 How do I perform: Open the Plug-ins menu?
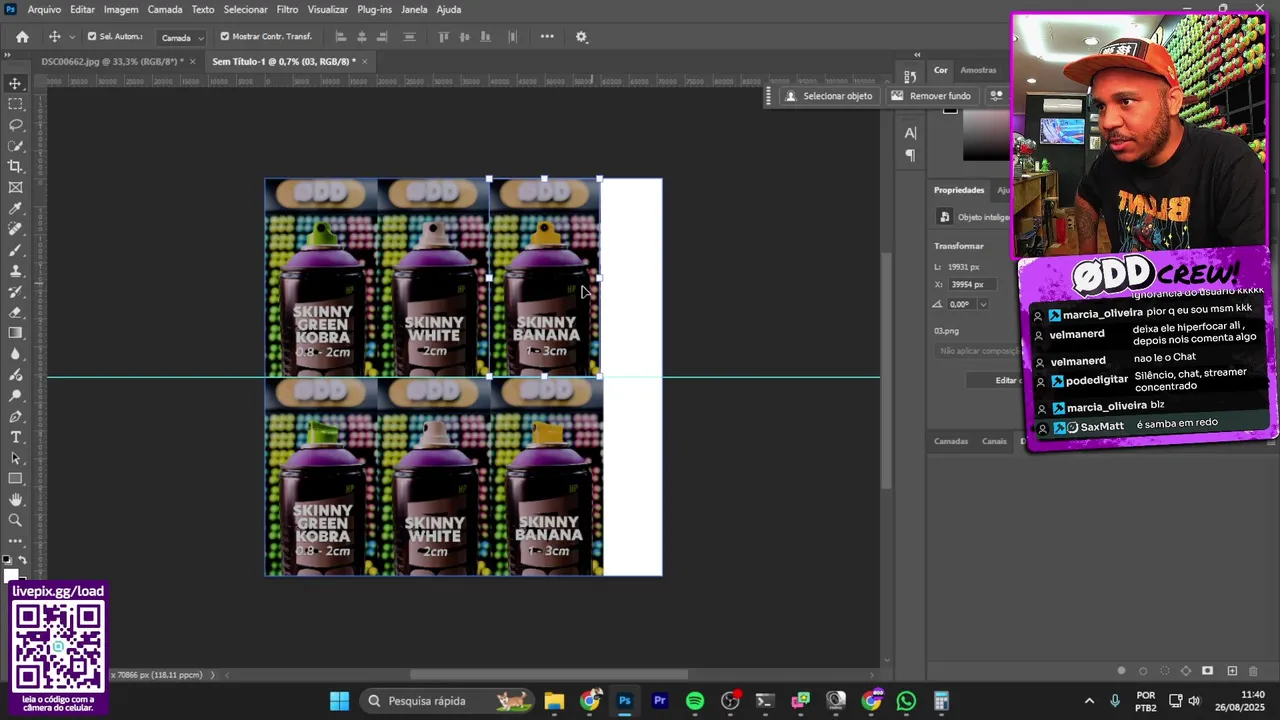coord(374,9)
